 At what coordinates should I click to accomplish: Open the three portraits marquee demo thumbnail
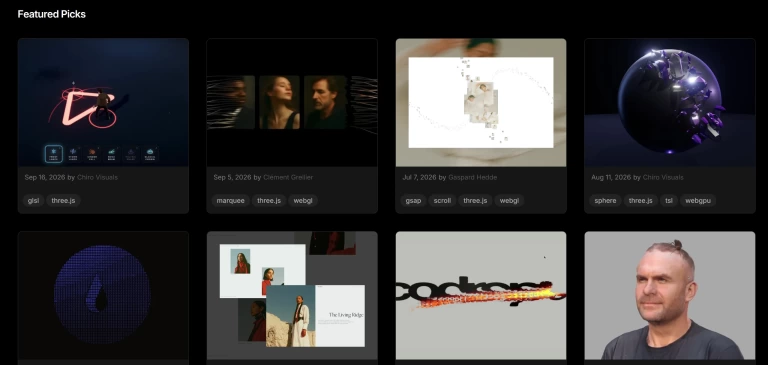pyautogui.click(x=292, y=102)
